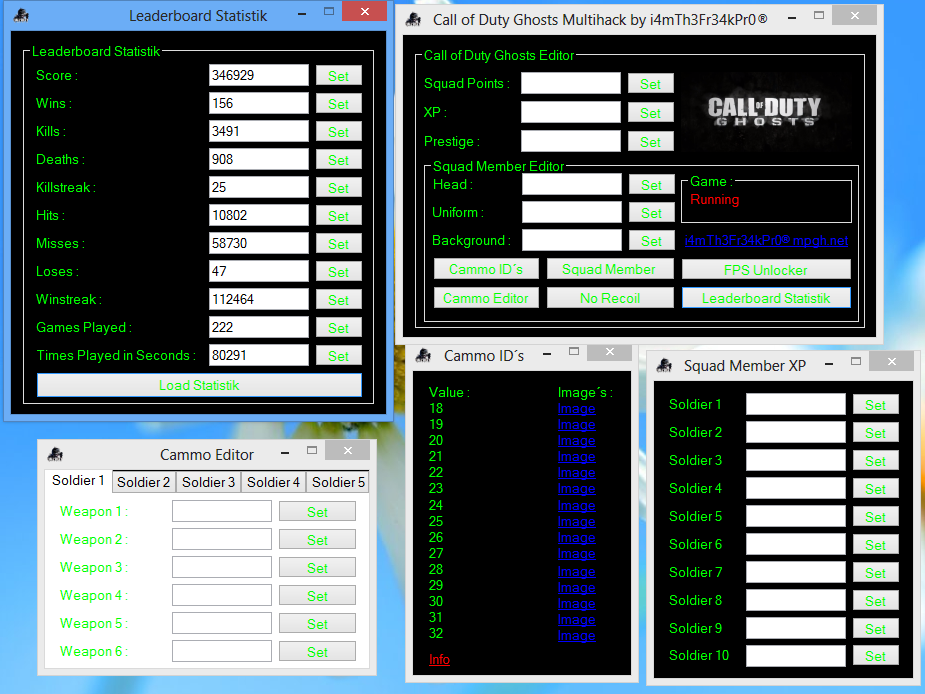Click the Wins value field
Image resolution: width=925 pixels, height=694 pixels.
pos(259,103)
